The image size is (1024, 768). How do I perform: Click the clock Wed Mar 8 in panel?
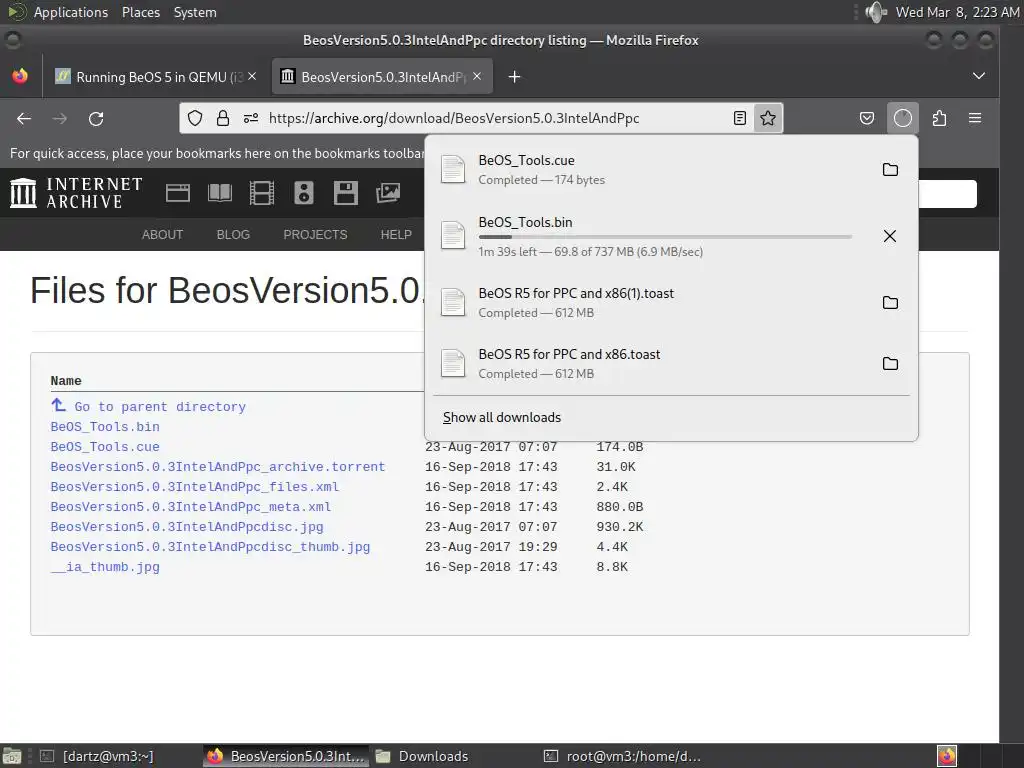(957, 12)
